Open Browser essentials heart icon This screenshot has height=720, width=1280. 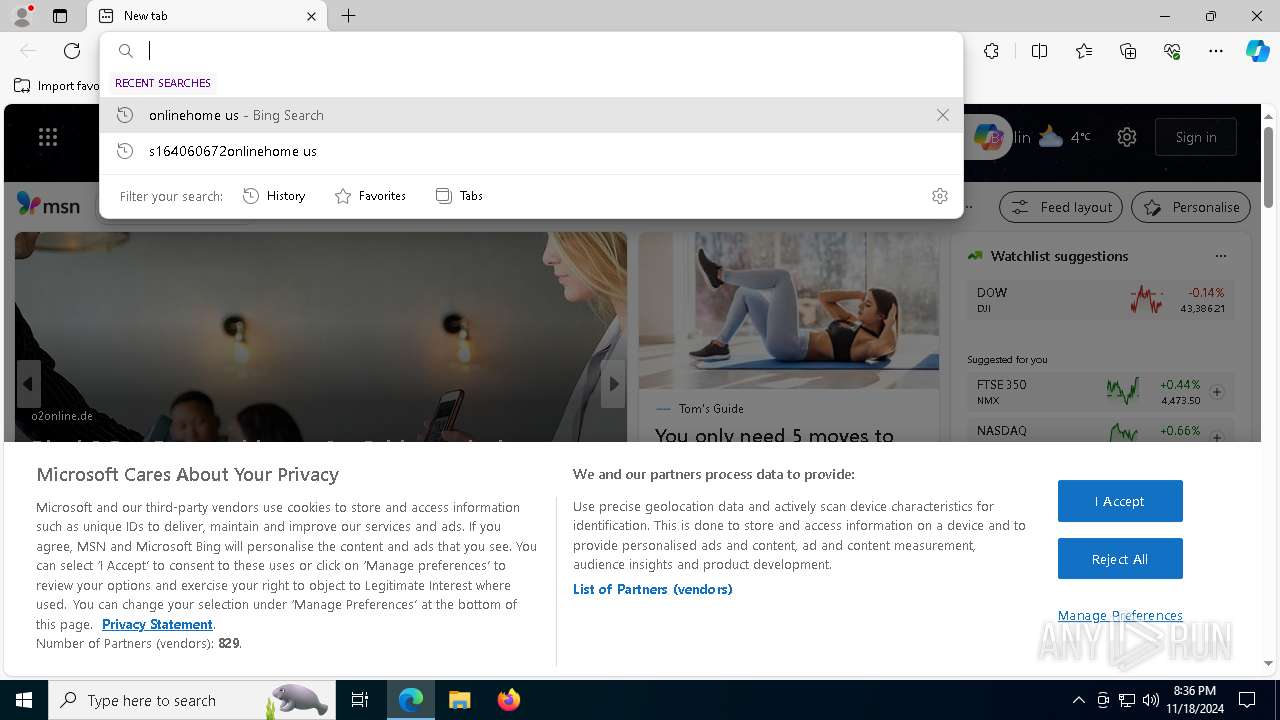point(1172,51)
